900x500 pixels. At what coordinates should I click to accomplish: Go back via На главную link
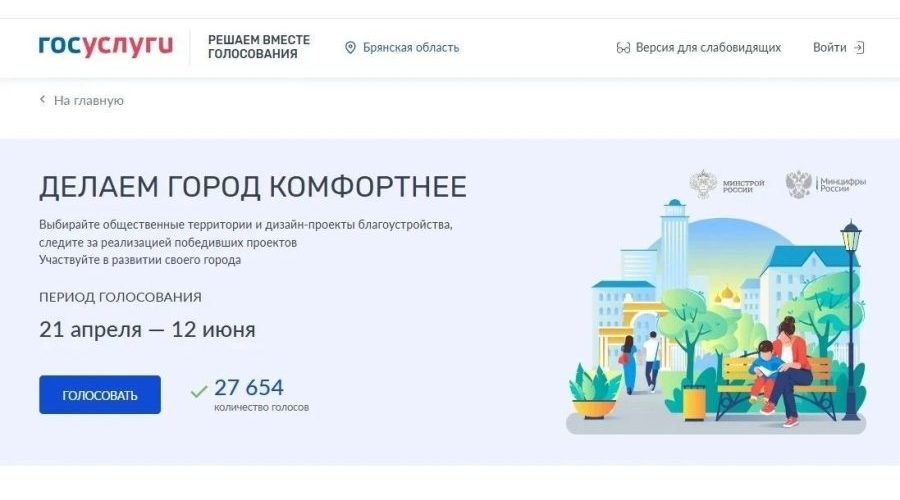click(x=88, y=100)
